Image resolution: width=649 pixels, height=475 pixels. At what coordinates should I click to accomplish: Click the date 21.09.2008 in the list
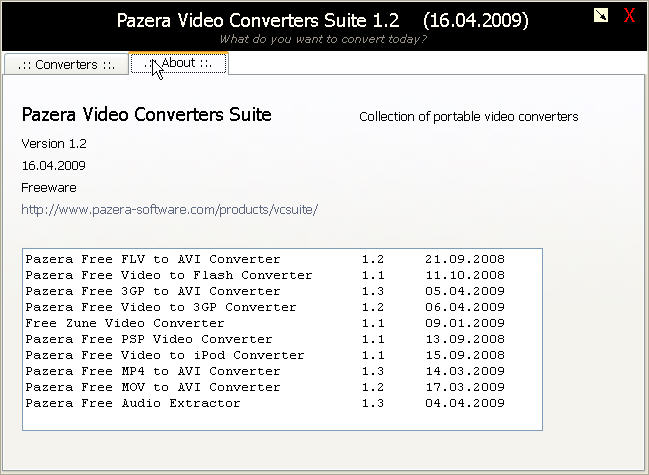tap(465, 259)
